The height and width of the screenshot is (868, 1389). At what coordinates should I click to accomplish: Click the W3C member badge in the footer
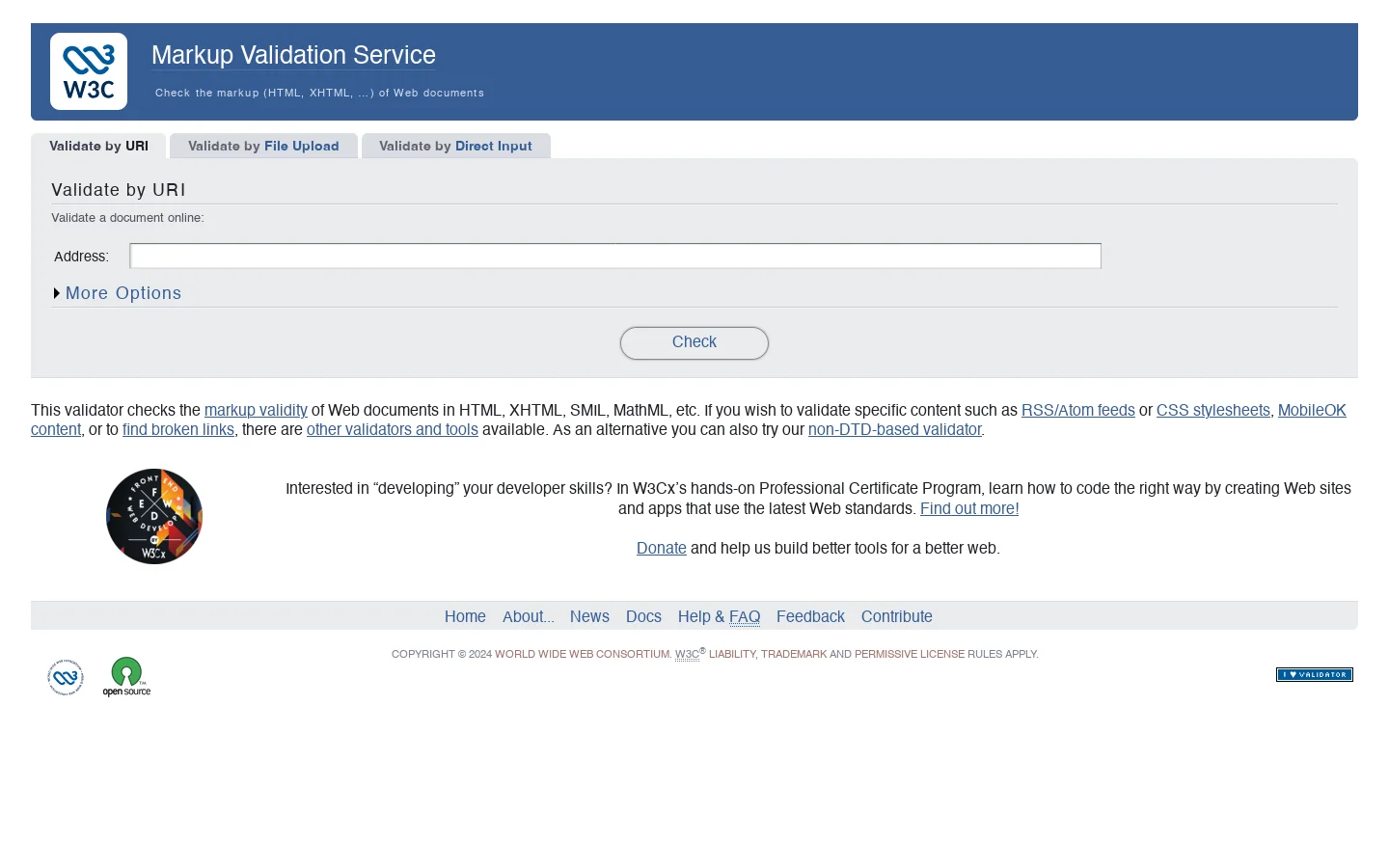[x=66, y=677]
